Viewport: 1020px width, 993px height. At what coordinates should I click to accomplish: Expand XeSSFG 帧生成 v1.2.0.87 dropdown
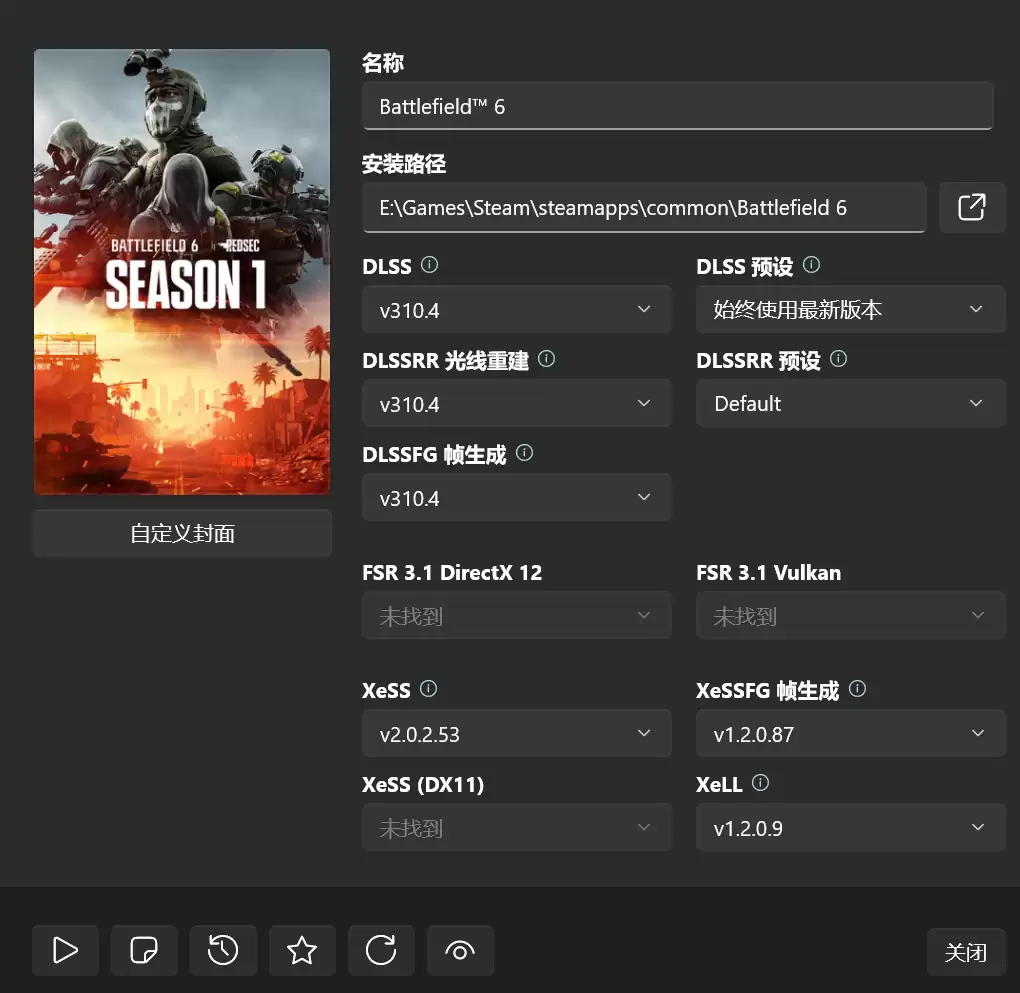pos(850,734)
